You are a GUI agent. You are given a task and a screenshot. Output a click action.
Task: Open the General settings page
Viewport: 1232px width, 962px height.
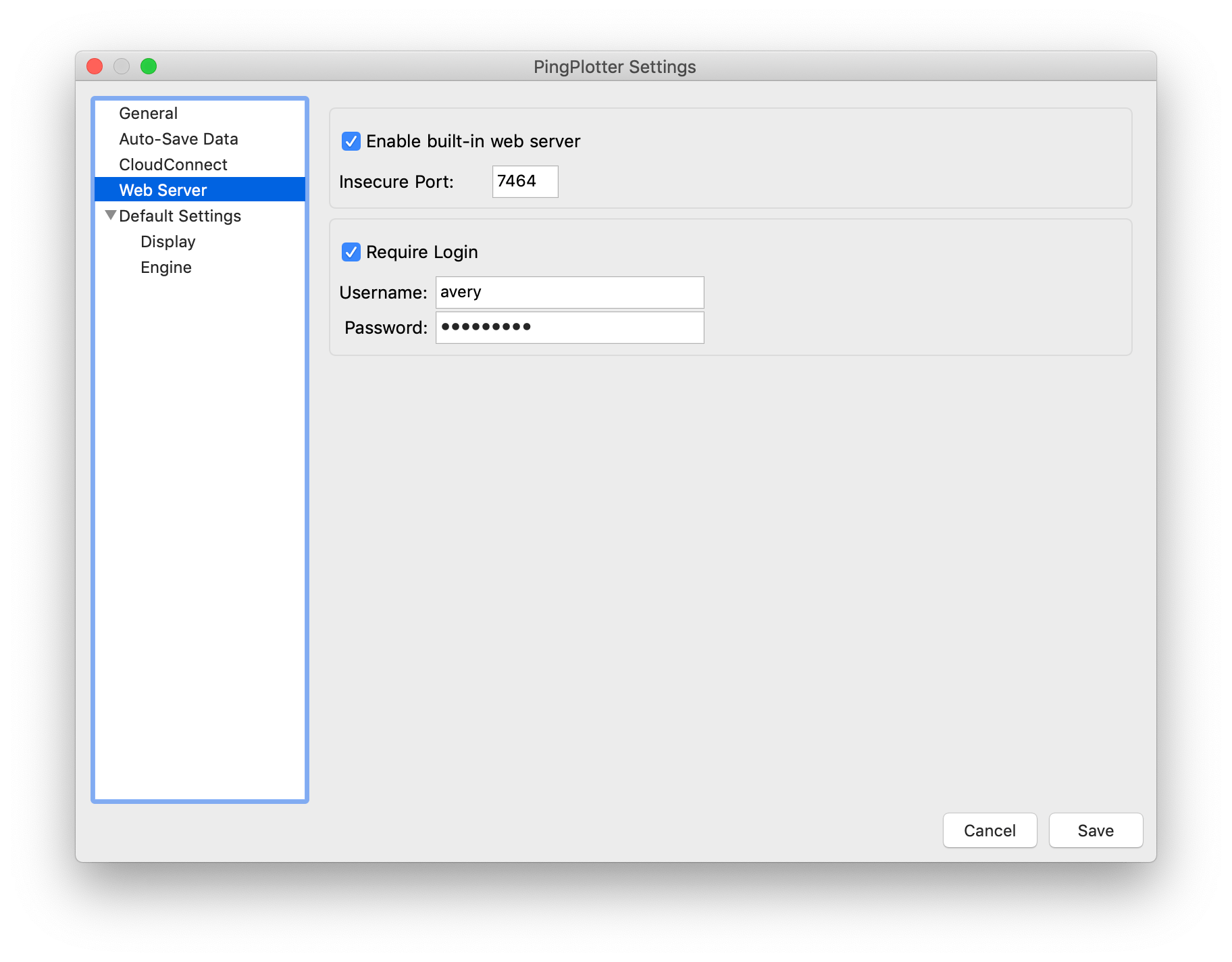coord(148,113)
